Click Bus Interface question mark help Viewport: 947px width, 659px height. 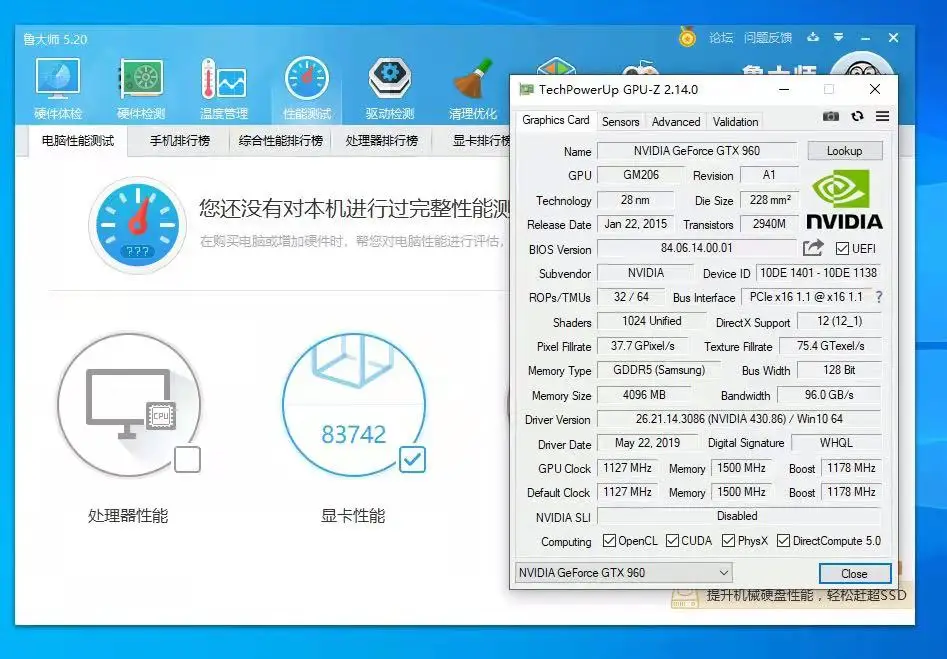point(879,297)
